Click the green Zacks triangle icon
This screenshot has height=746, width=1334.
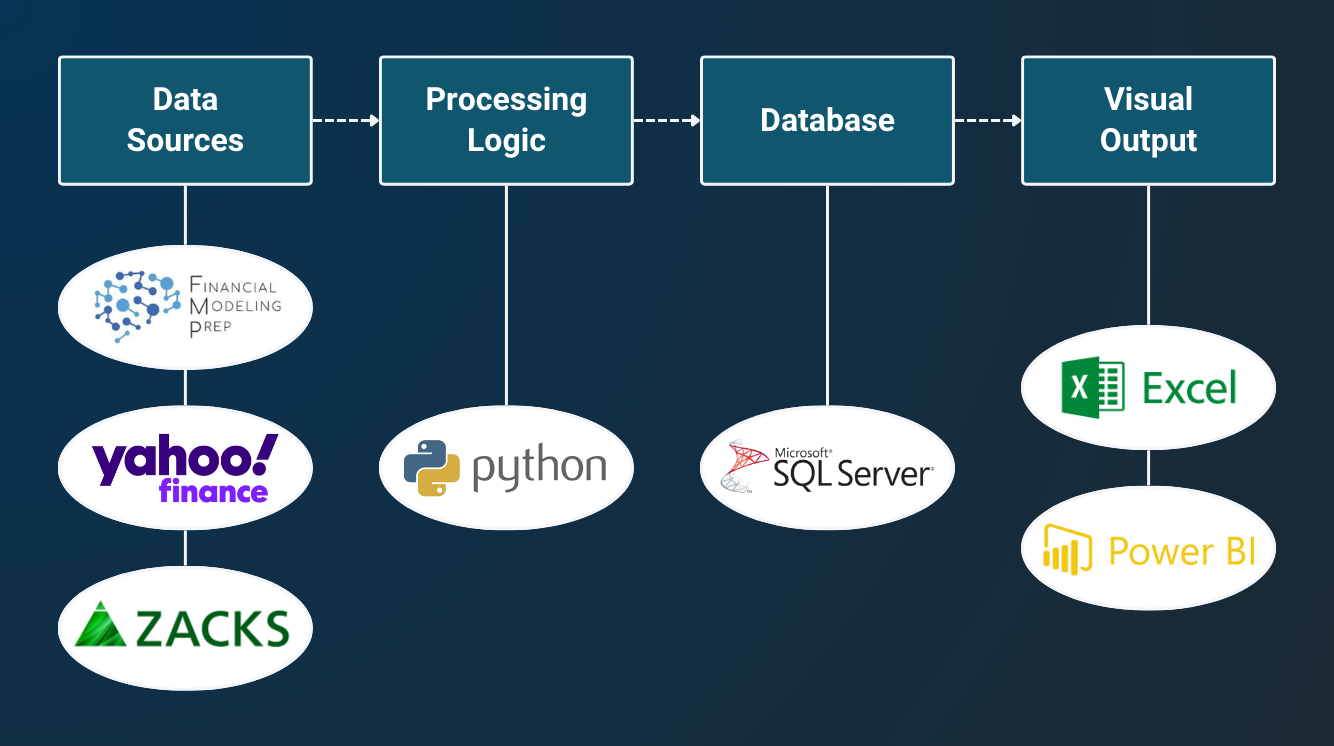click(101, 627)
